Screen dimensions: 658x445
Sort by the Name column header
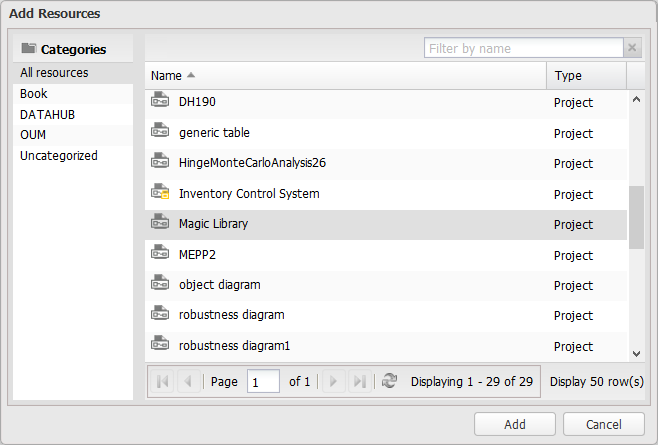click(x=166, y=76)
